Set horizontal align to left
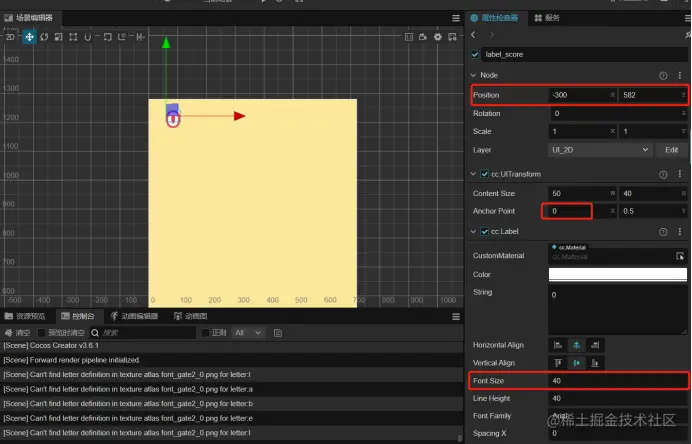This screenshot has height=444, width=692. [558, 345]
